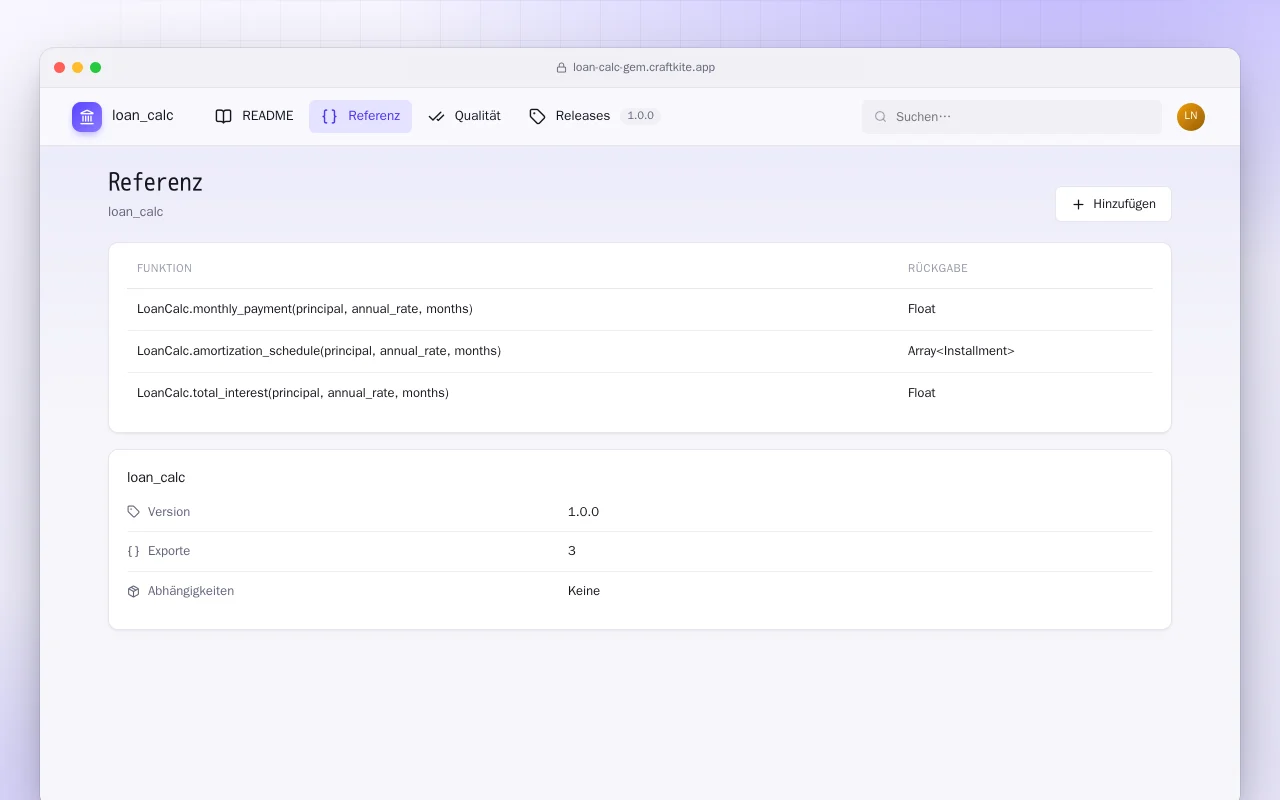Open the README tab
The image size is (1280, 800).
[254, 116]
